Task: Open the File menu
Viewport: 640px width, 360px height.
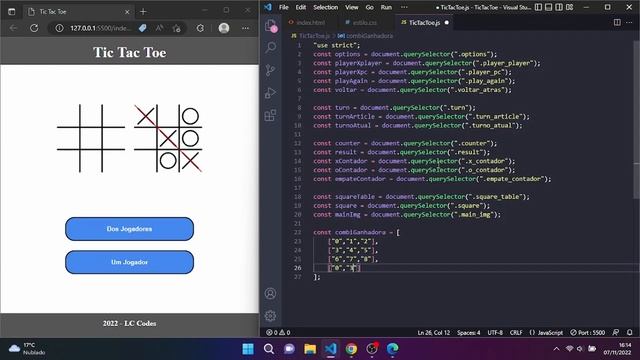Action: click(284, 7)
